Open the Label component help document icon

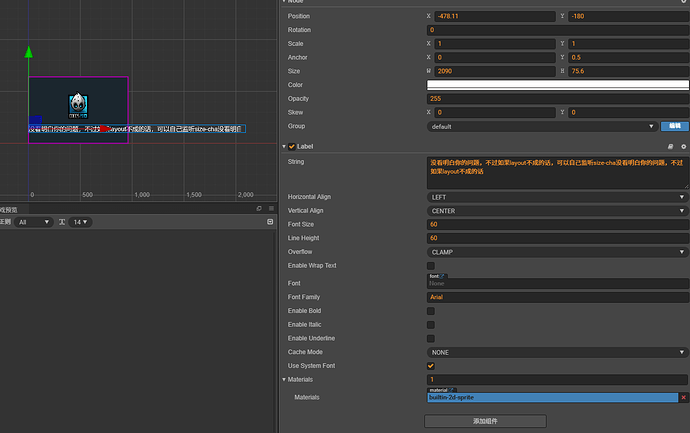click(671, 146)
